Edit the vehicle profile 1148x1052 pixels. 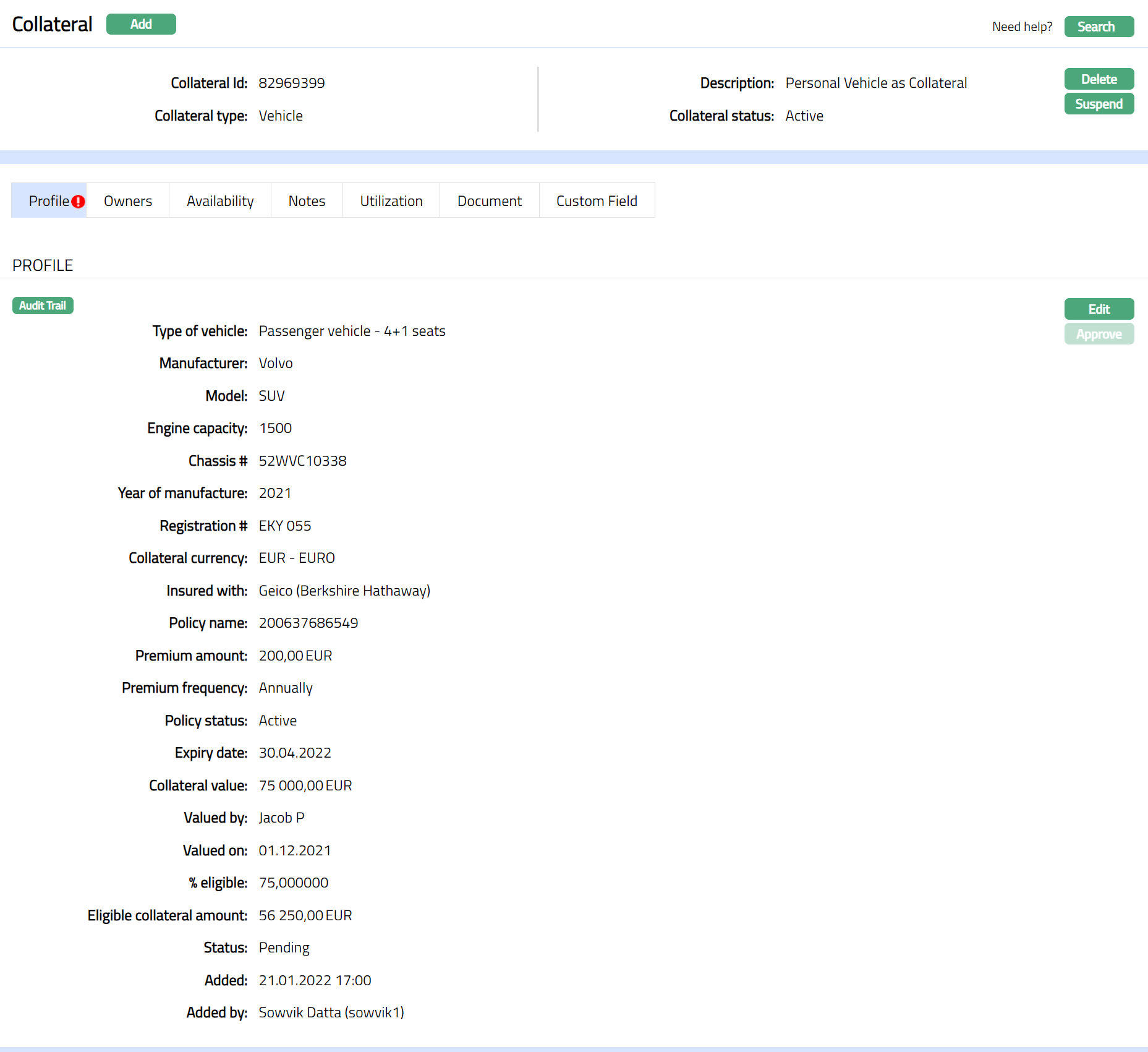(1099, 309)
